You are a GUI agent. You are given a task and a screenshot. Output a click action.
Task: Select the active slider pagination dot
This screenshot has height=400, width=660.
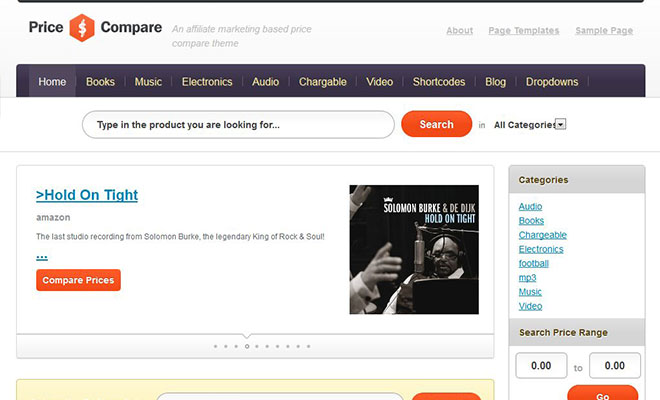[247, 346]
